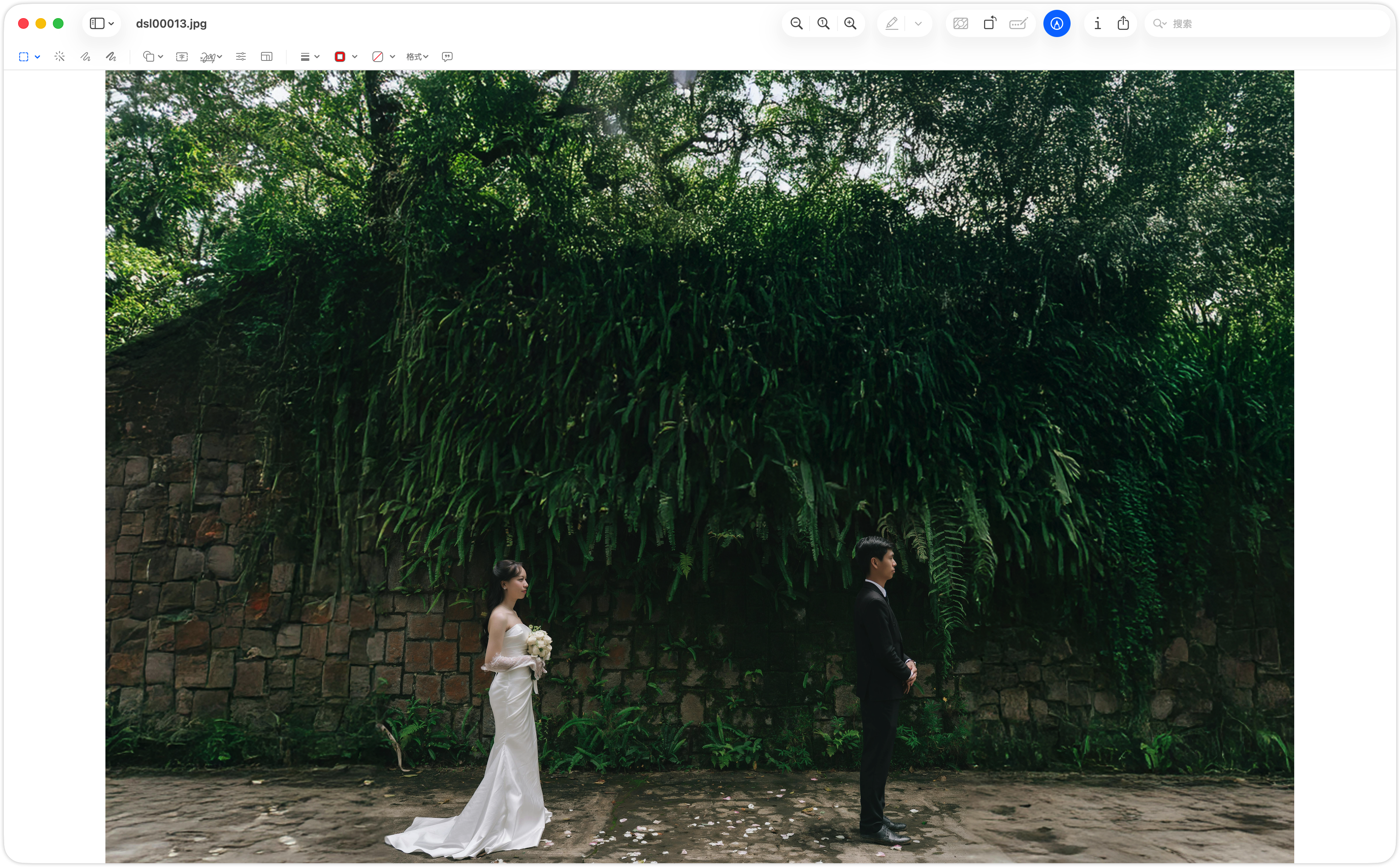Insert a text box annotation
Screen dimensions: 1400x867
182,56
